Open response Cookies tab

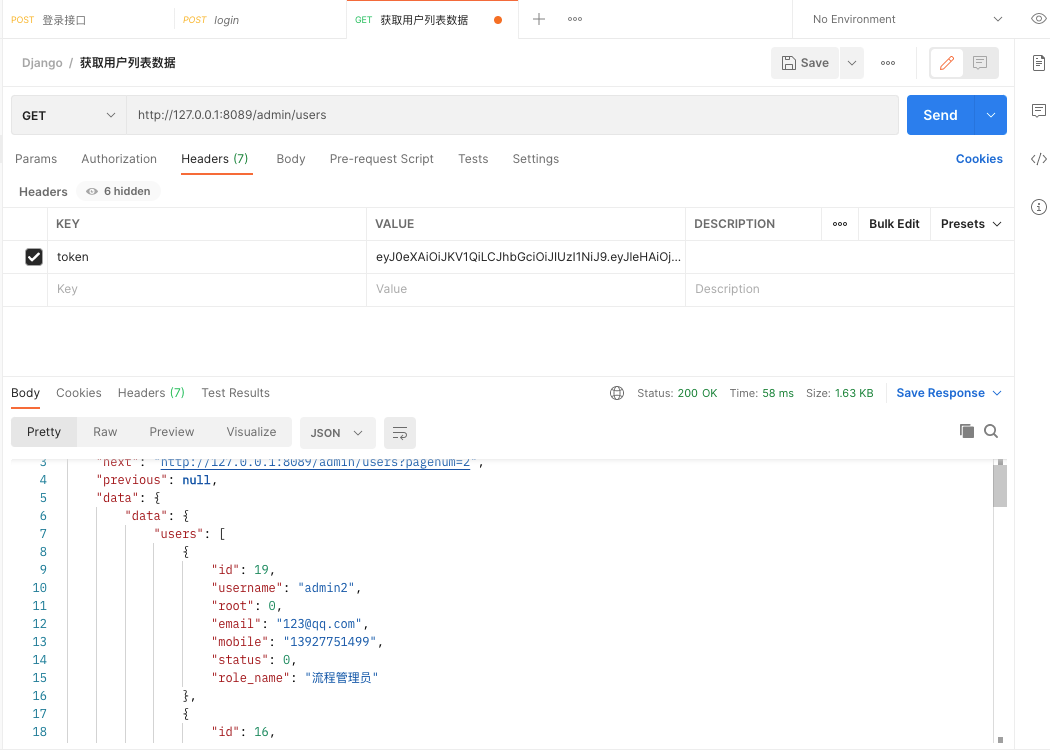(79, 393)
